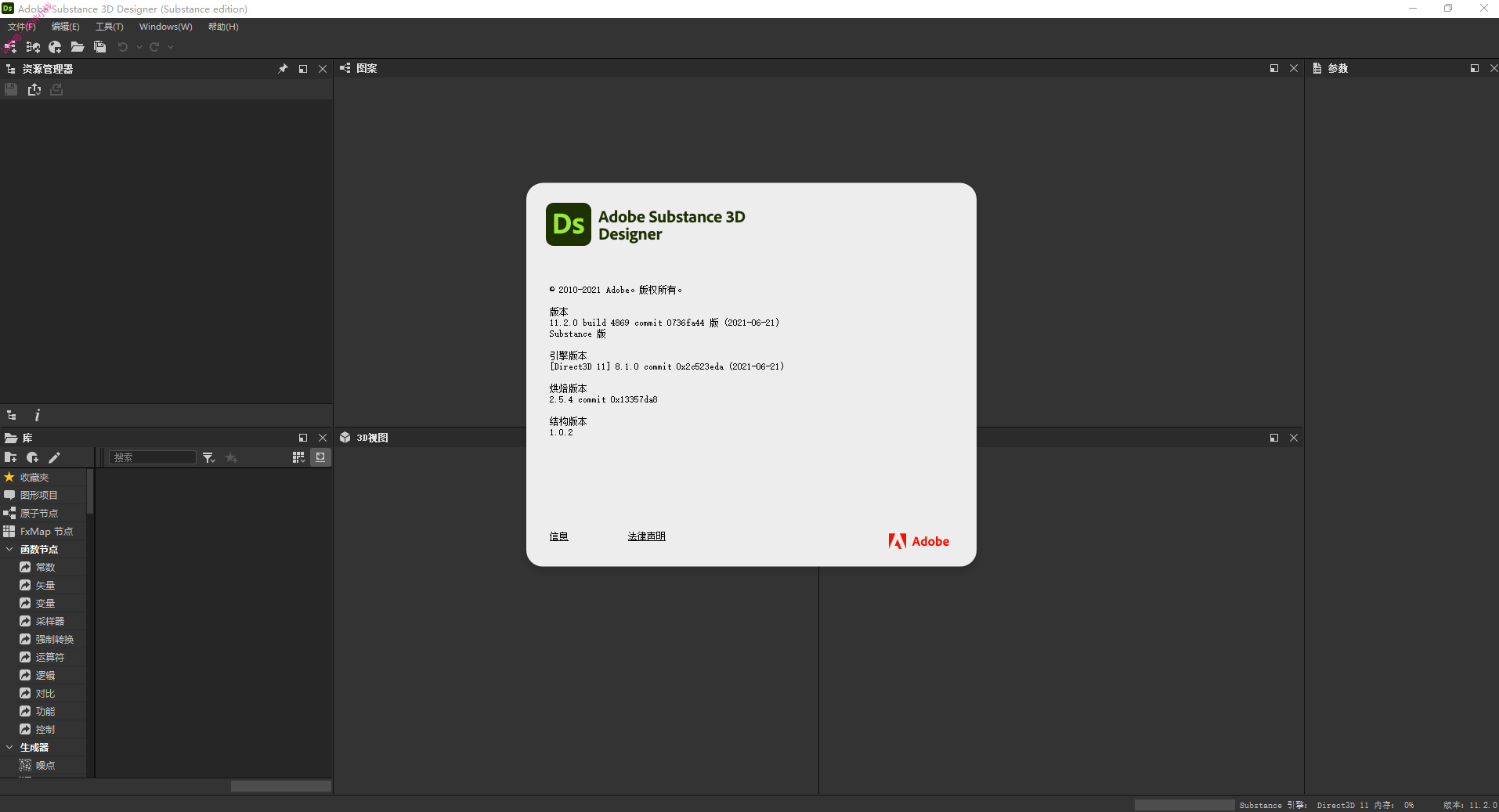Toggle the library thumbnail preview mode button
This screenshot has height=812, width=1499.
click(320, 457)
